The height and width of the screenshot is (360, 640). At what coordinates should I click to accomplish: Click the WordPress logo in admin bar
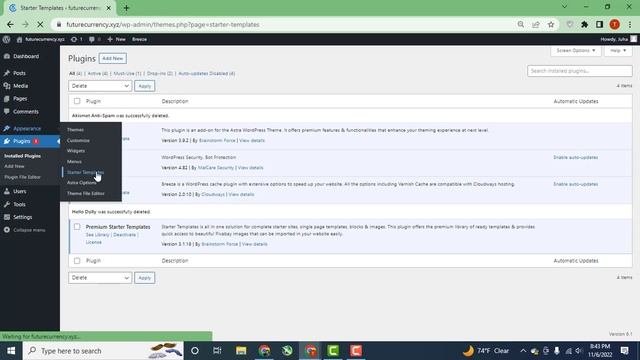[x=7, y=39]
